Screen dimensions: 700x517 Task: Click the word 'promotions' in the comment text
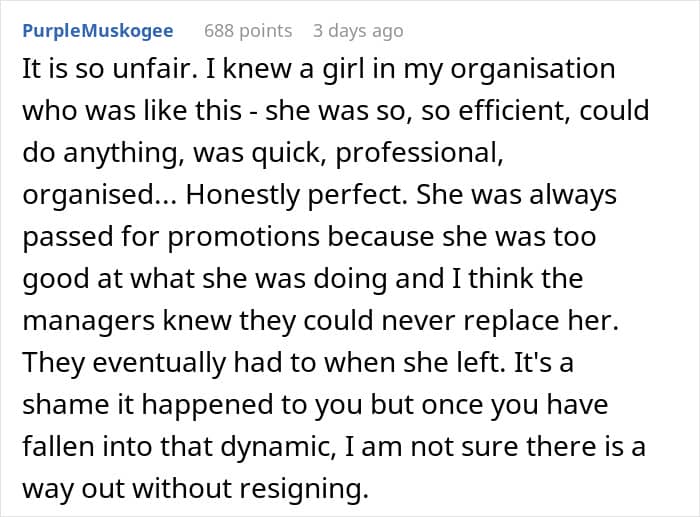point(244,238)
